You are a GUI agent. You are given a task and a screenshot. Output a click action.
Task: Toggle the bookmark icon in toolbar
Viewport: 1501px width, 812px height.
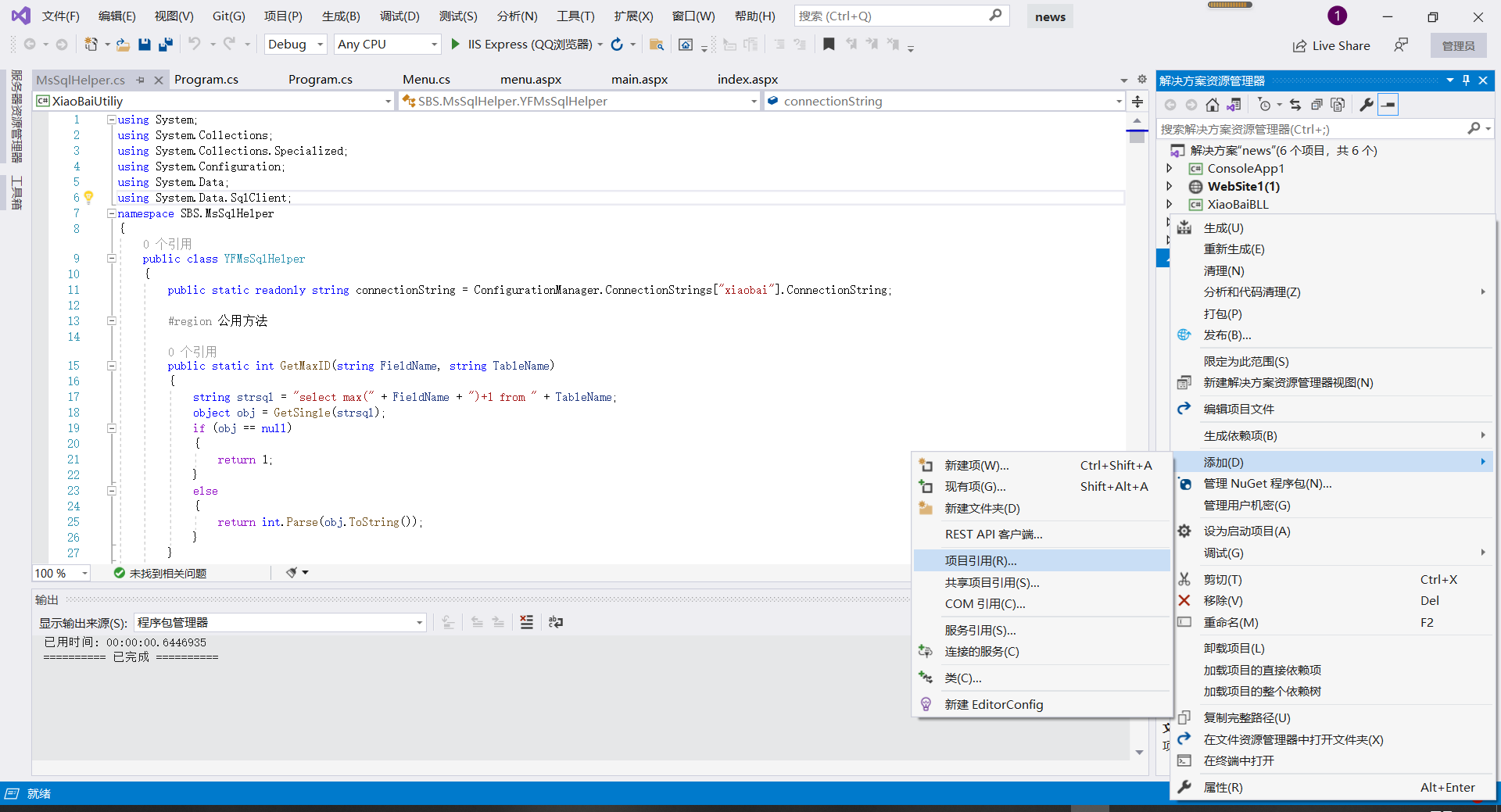[x=829, y=45]
